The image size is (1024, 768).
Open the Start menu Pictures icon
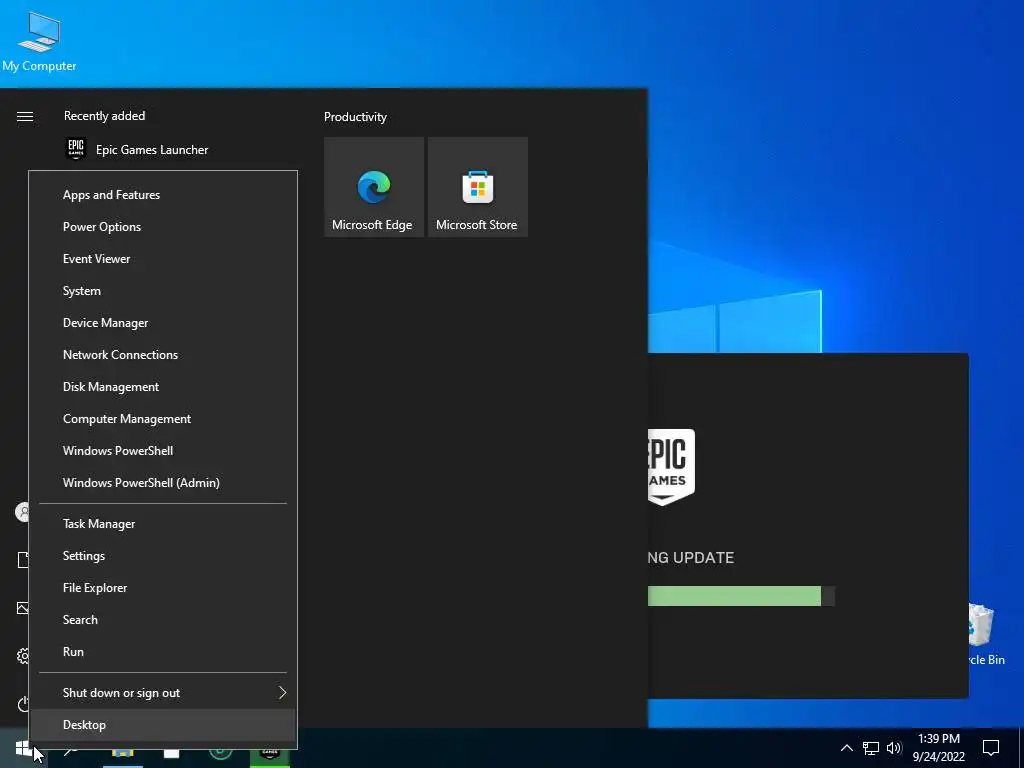22,608
